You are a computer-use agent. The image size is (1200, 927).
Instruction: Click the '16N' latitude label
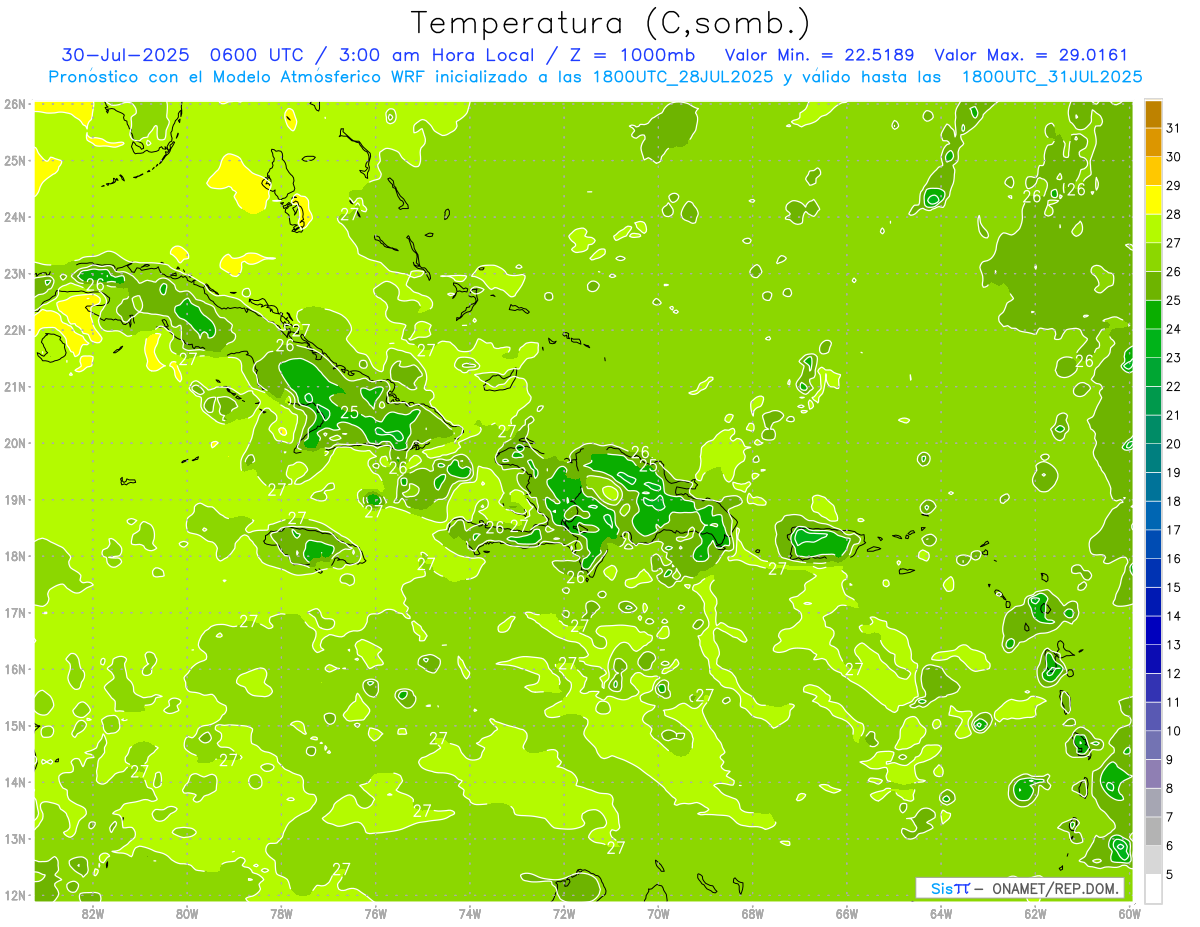click(x=15, y=669)
